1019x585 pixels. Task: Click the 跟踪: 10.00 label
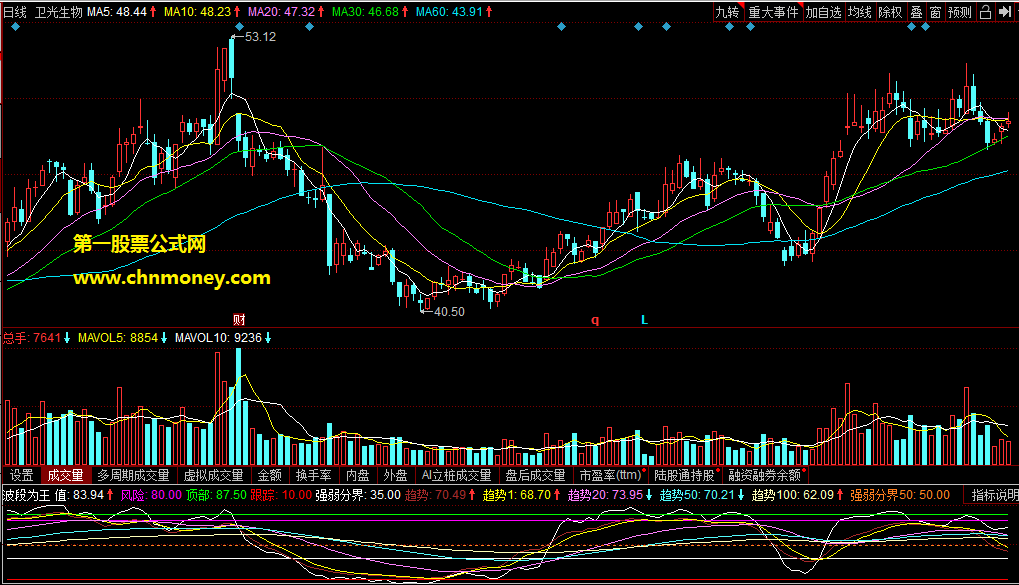(x=281, y=495)
